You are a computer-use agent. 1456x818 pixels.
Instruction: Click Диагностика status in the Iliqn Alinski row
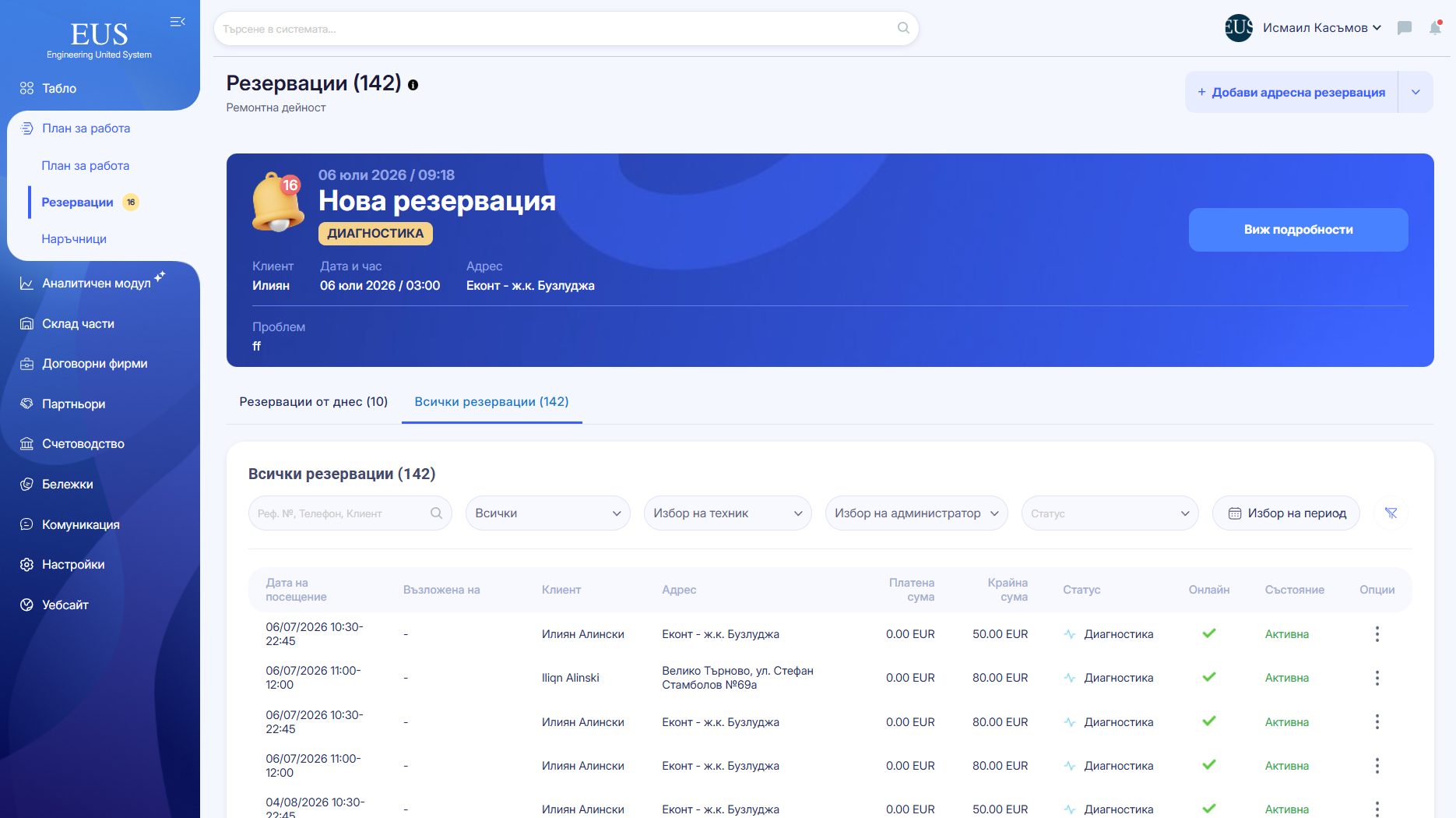tap(1118, 678)
